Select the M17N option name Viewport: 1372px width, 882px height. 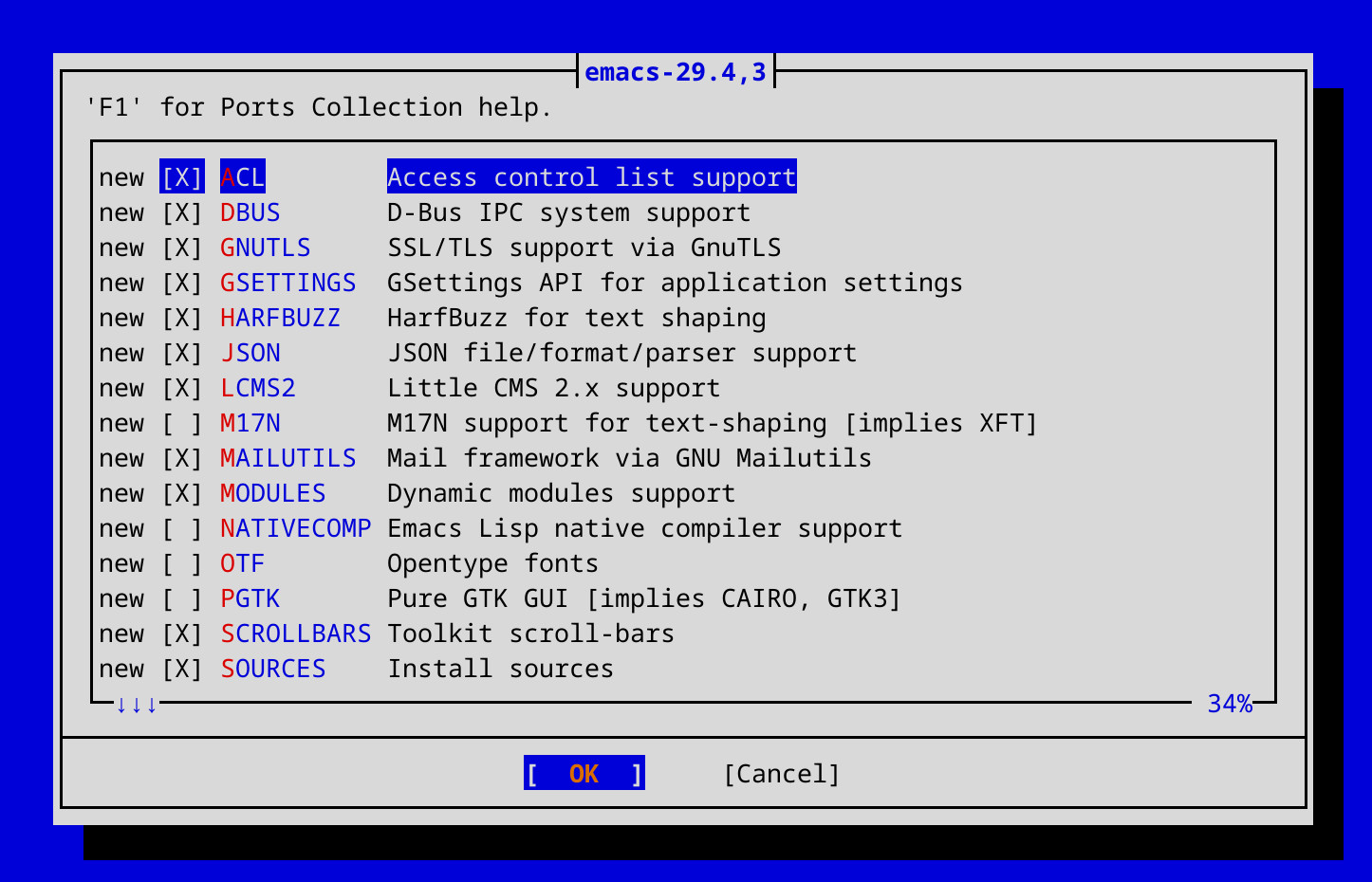tap(250, 423)
